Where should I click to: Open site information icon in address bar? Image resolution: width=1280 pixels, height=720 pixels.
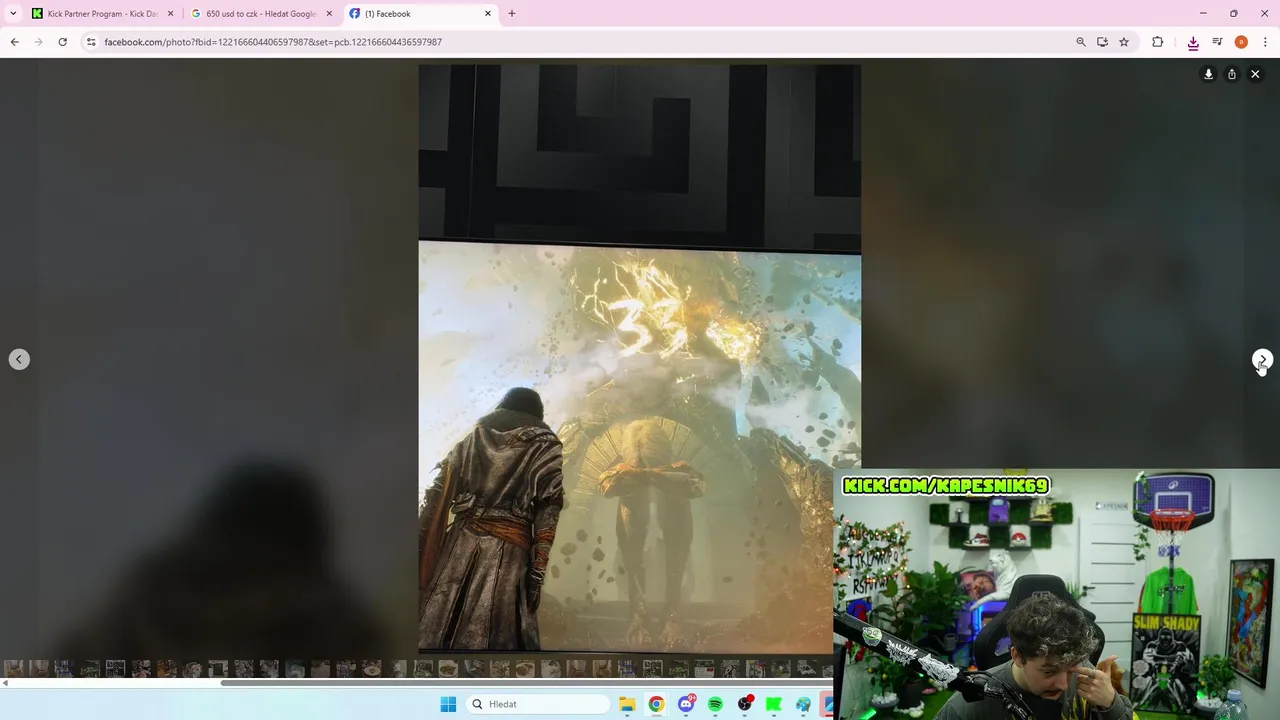click(91, 42)
